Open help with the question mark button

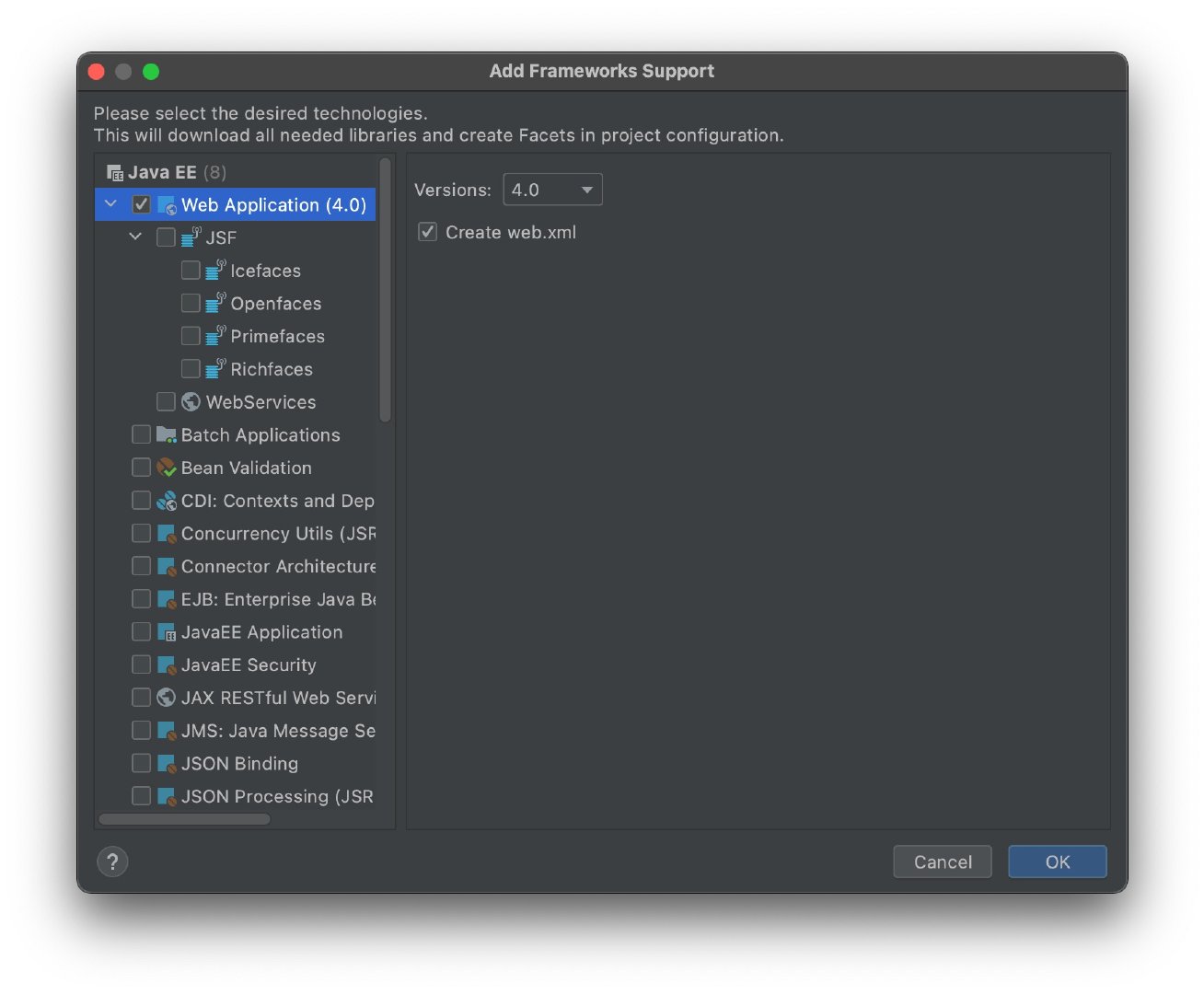tap(112, 862)
